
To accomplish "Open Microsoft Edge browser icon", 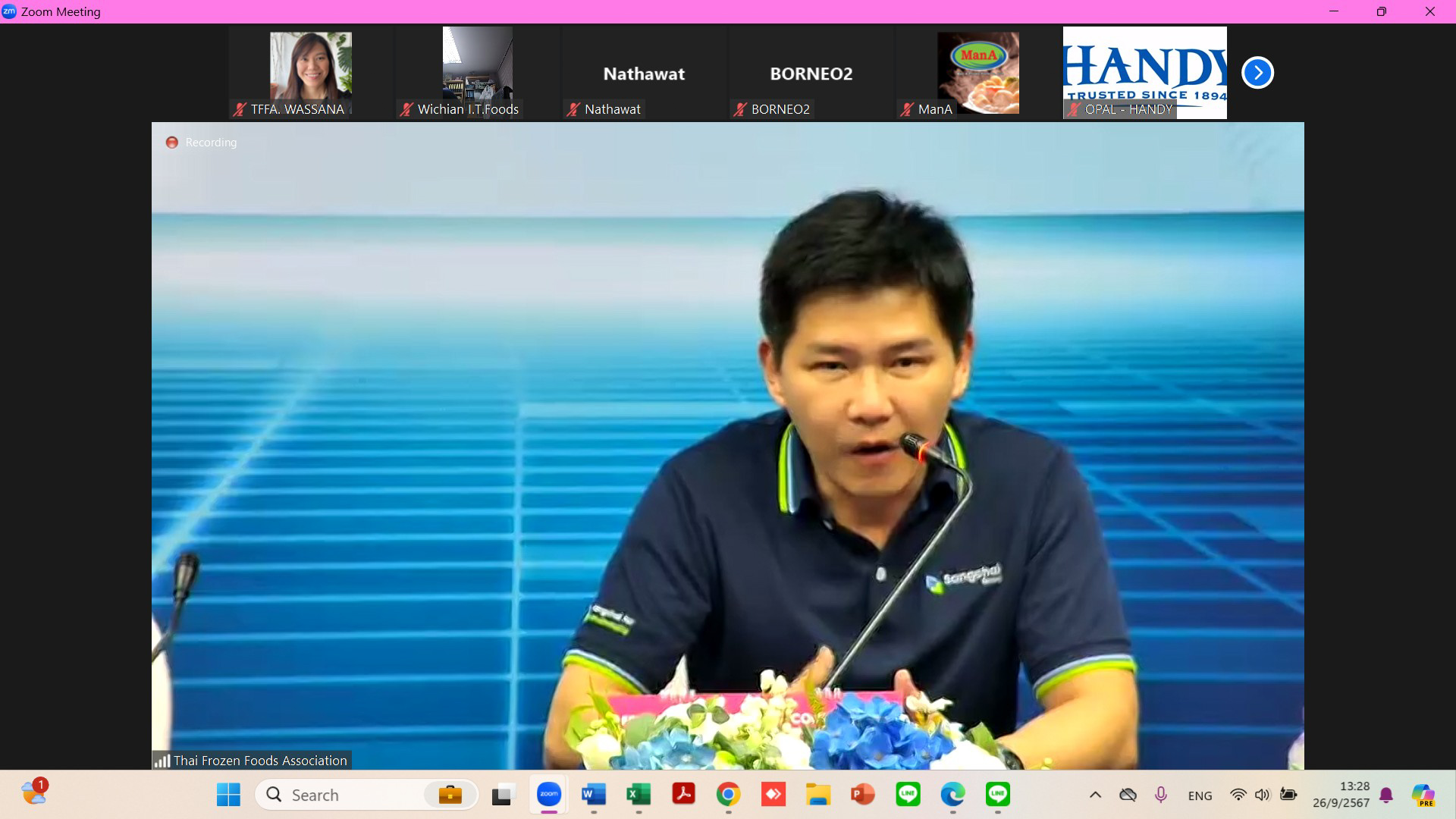I will tap(952, 795).
